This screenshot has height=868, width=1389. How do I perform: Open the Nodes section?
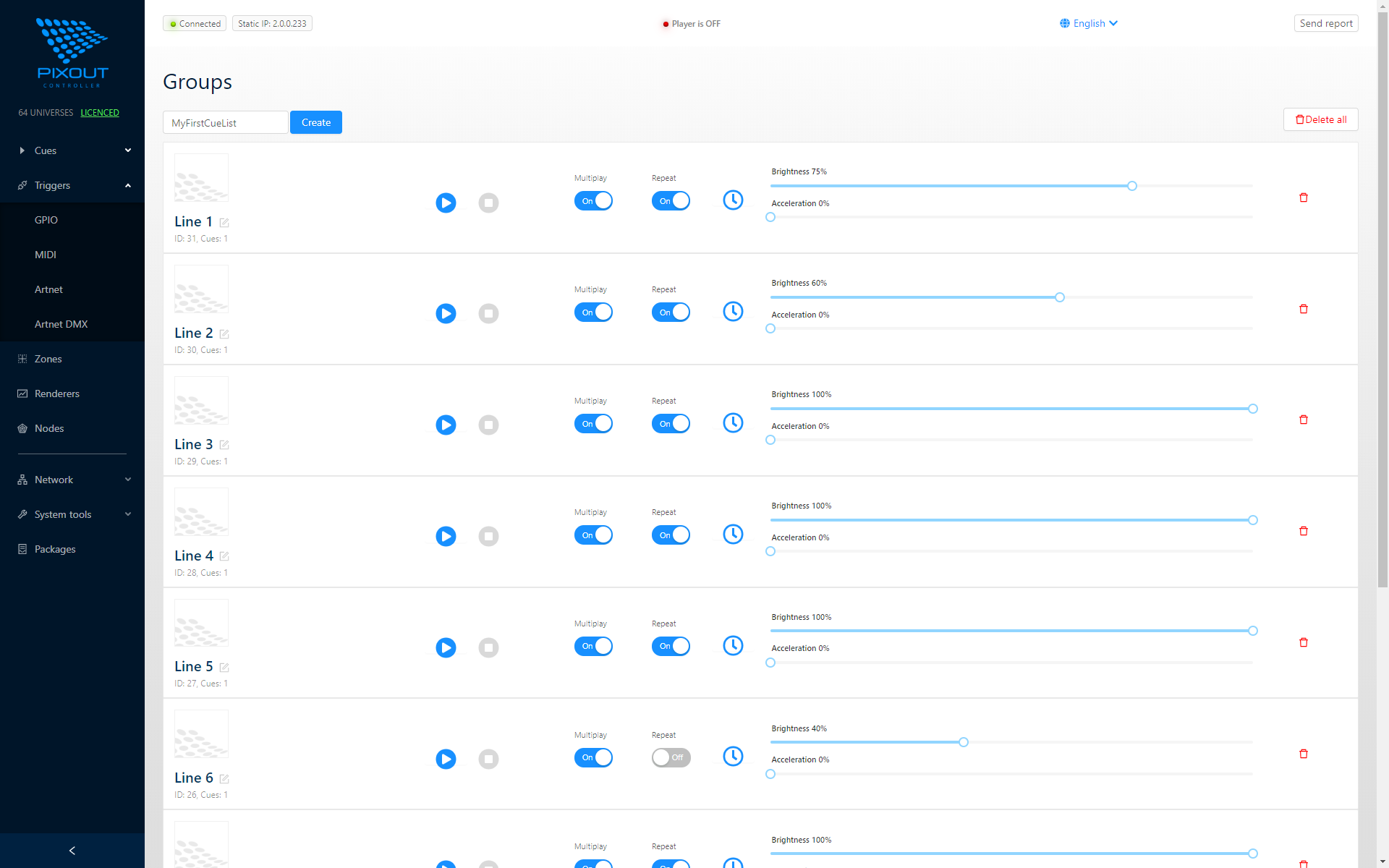tap(49, 428)
